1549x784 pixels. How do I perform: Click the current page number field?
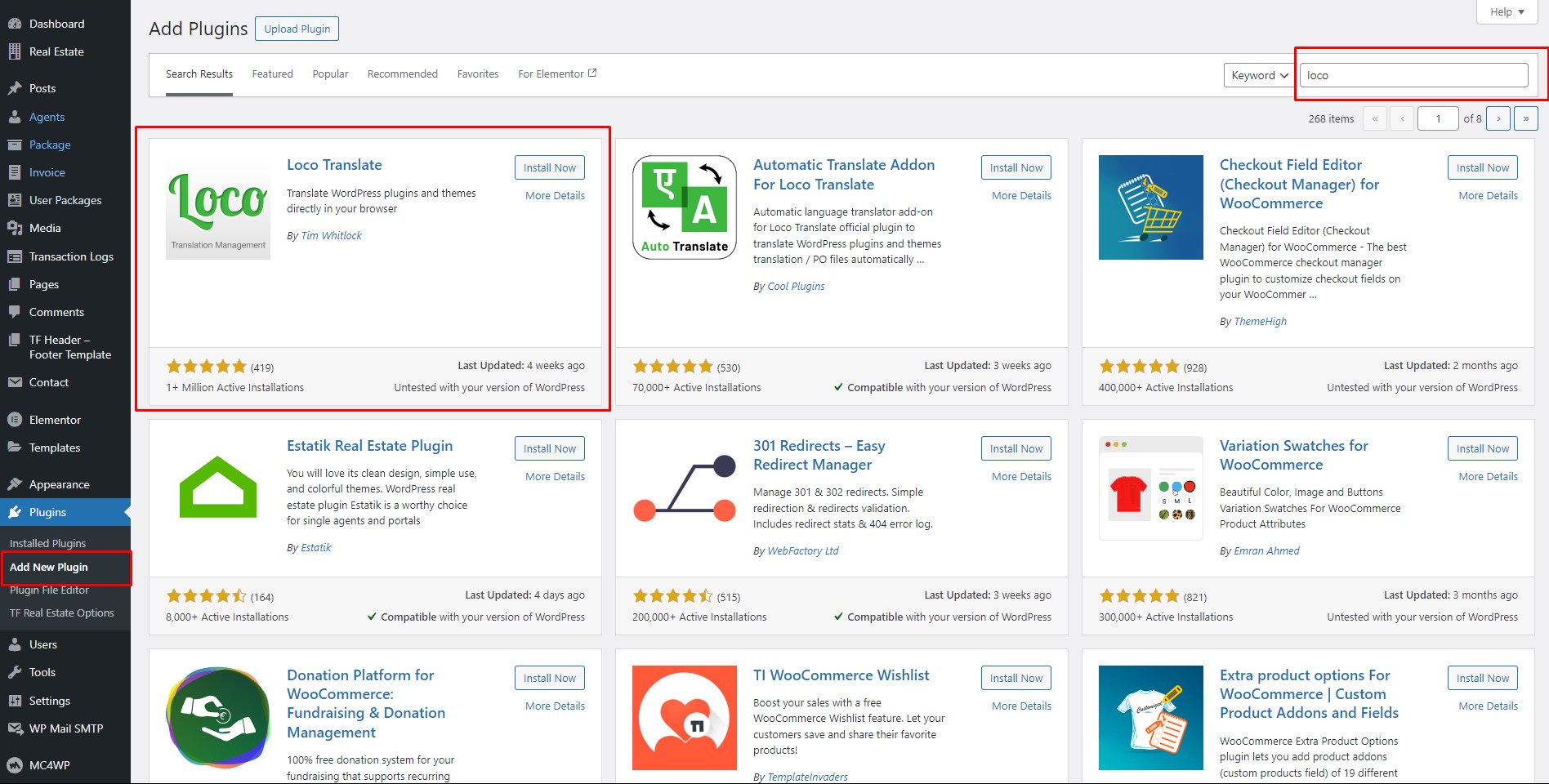1438,118
